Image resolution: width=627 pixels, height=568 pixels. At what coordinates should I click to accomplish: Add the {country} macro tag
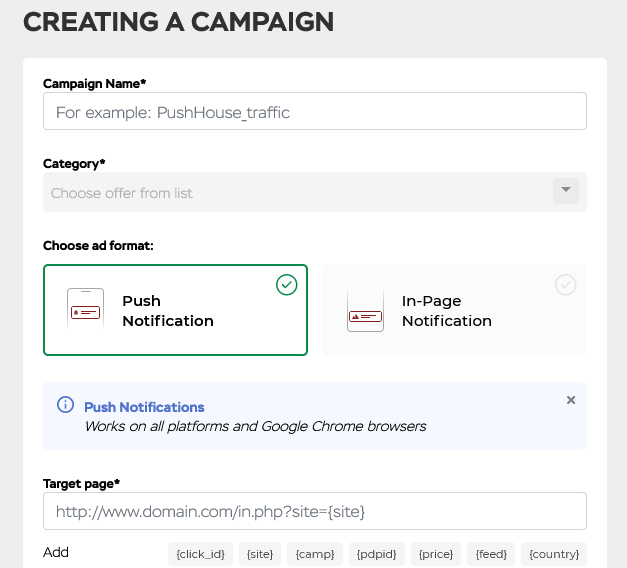click(554, 554)
